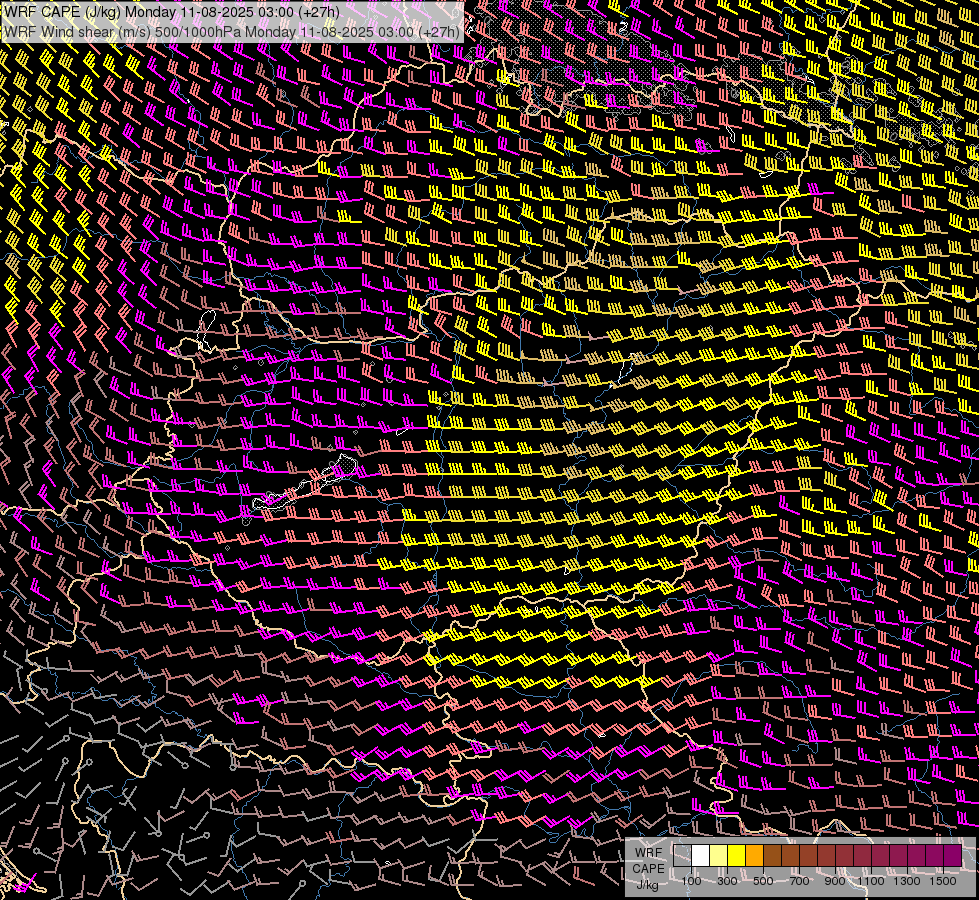This screenshot has height=900, width=979.
Task: Click the WRF Wind shear title line
Action: click(x=232, y=32)
